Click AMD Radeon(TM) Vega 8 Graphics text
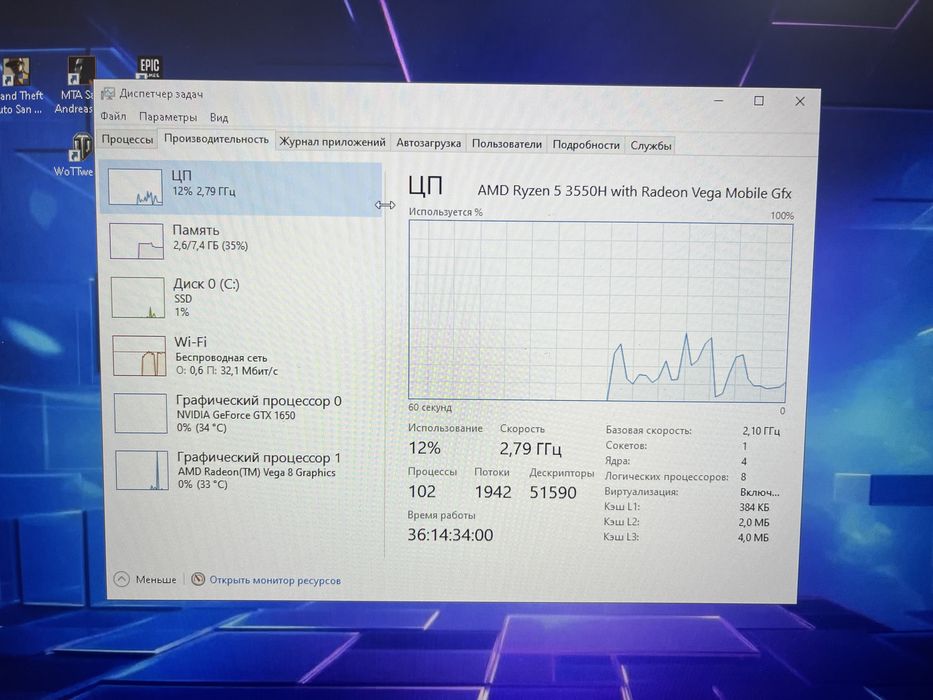Image resolution: width=933 pixels, height=700 pixels. 256,472
